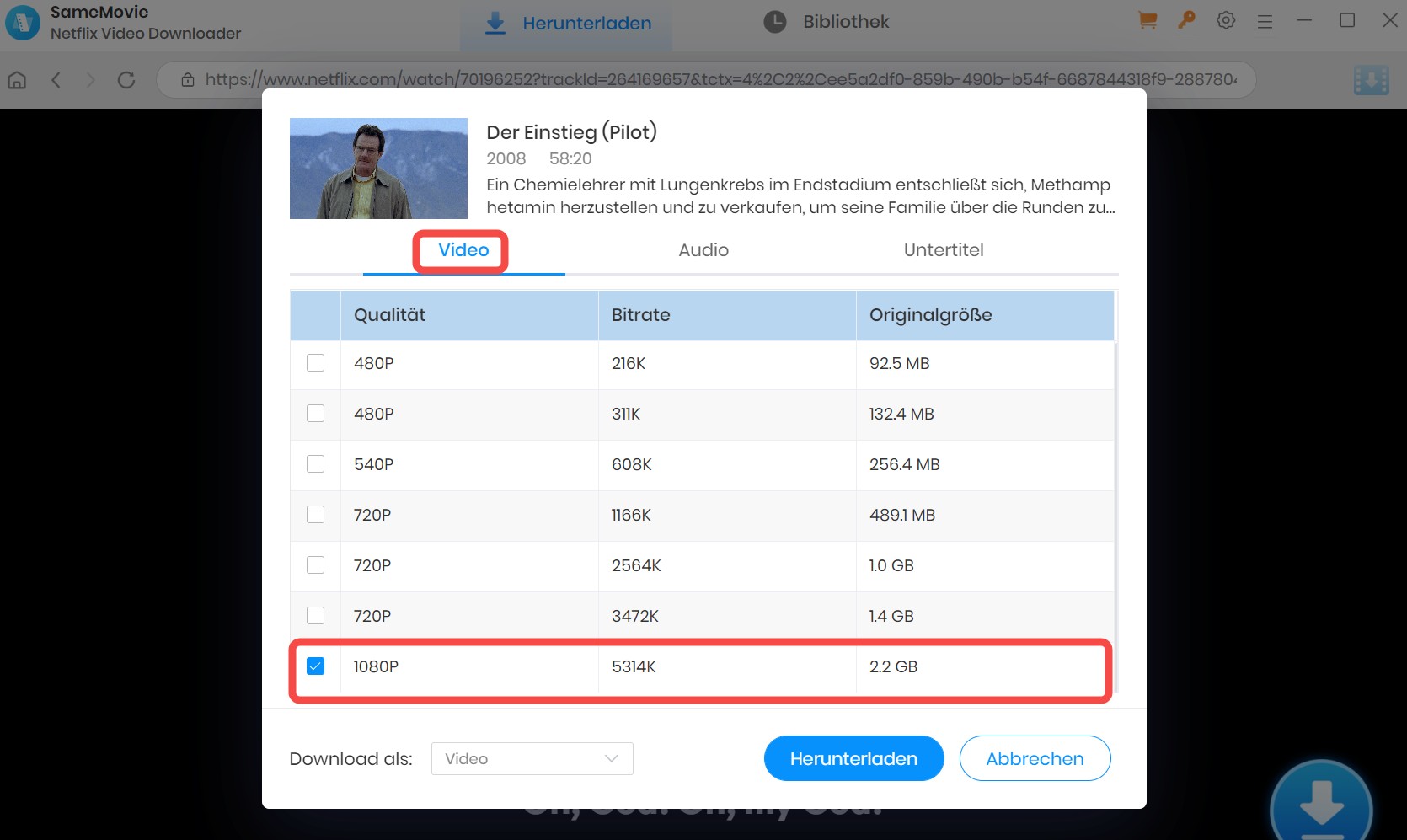Switch to the Untertitel tab
Image resolution: width=1407 pixels, height=840 pixels.
[944, 250]
